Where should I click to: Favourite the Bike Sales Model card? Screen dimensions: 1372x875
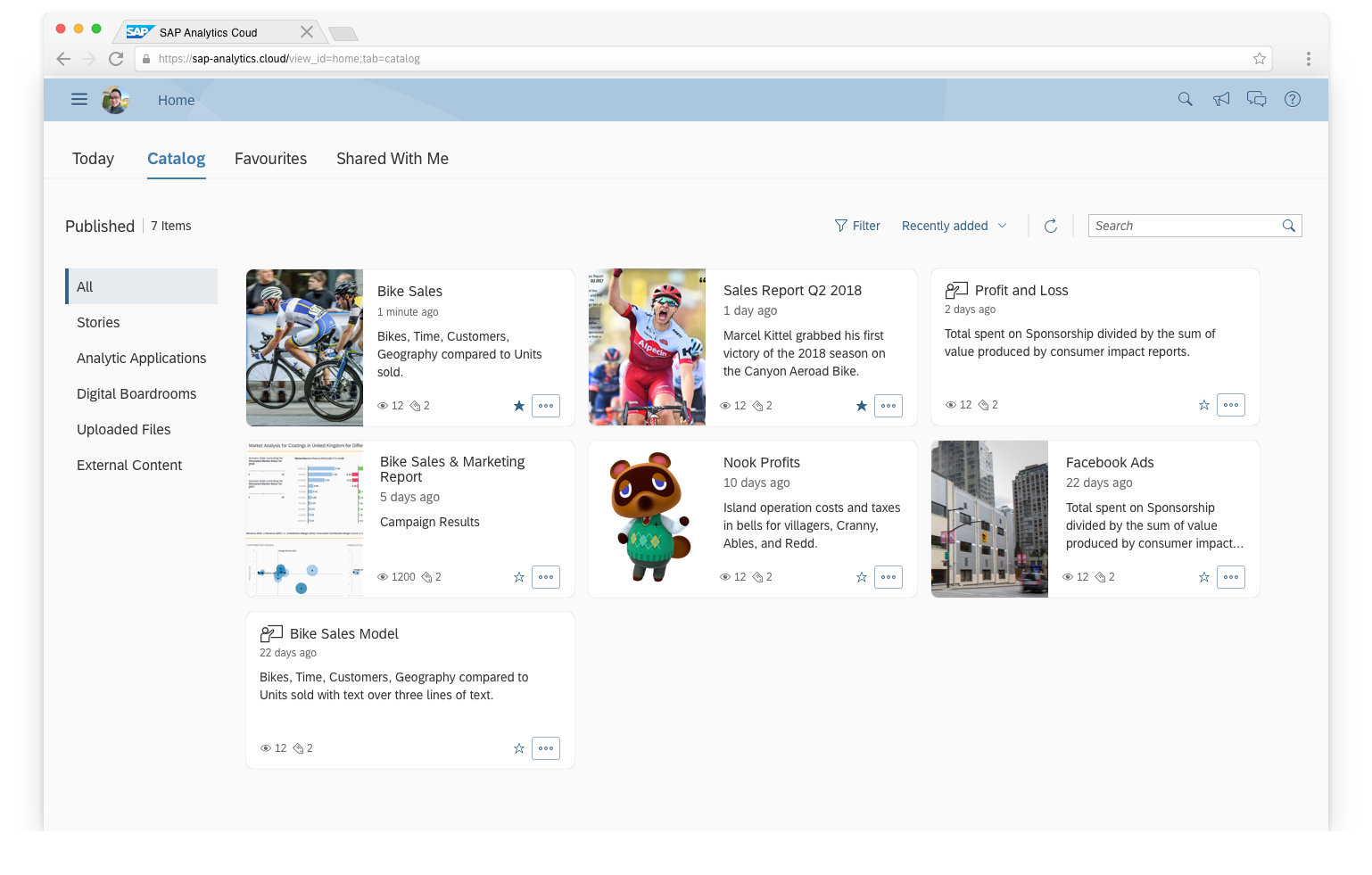(519, 748)
